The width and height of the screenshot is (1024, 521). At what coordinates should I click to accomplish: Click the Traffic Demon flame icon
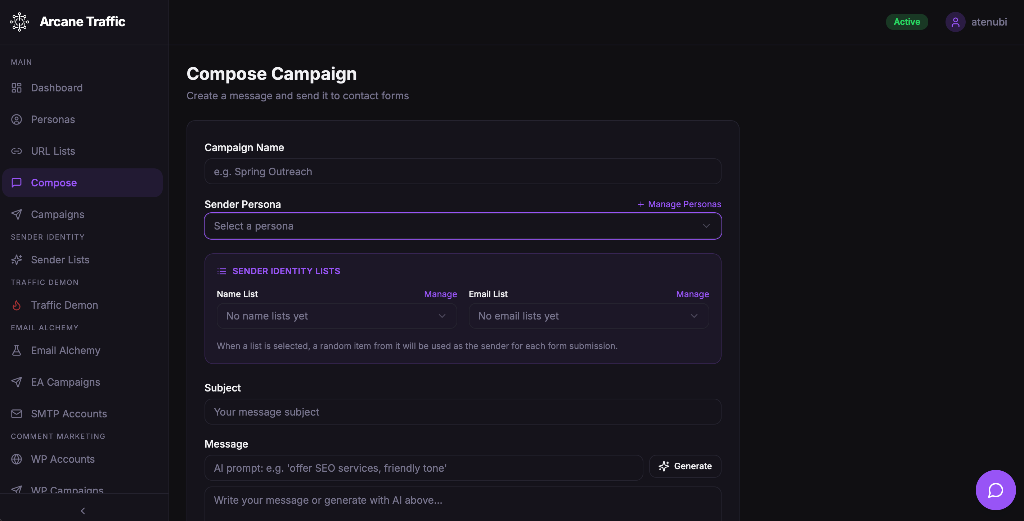pyautogui.click(x=17, y=305)
